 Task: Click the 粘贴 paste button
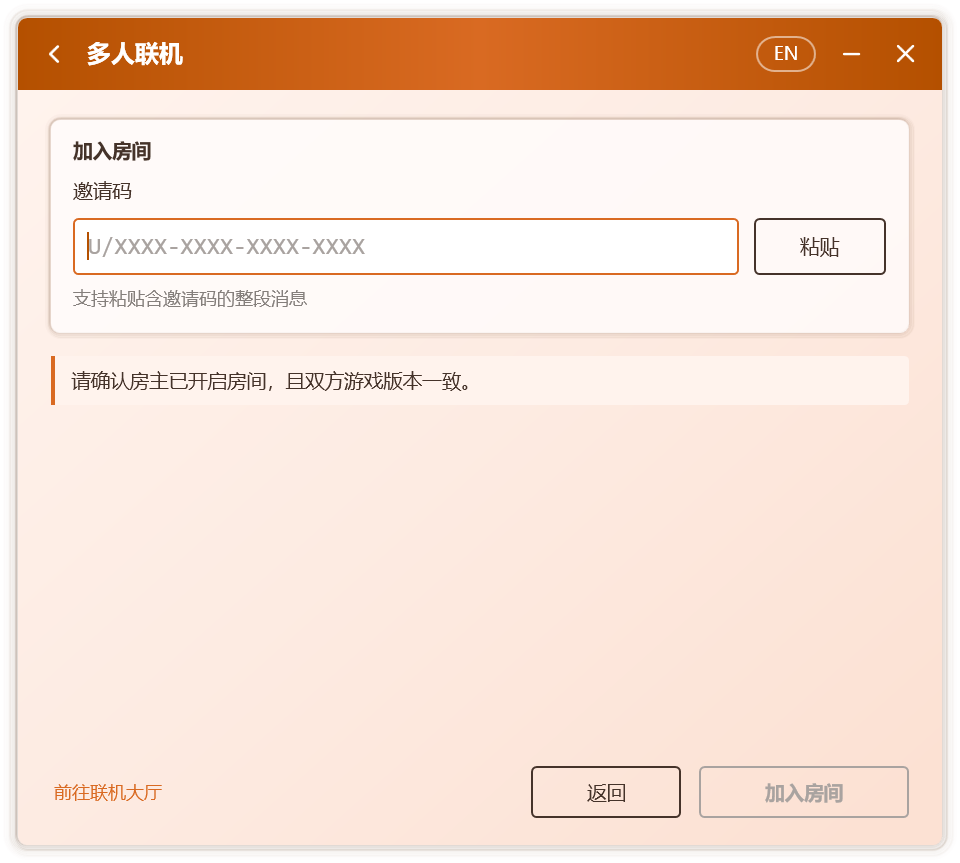click(x=819, y=247)
